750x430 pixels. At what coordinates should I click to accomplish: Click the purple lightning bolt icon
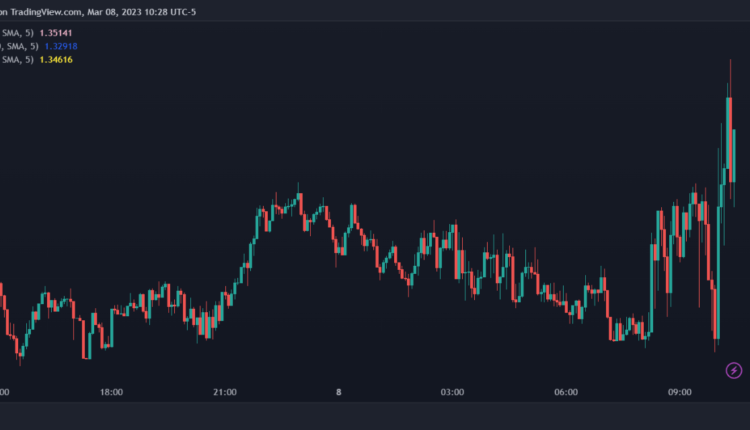(x=734, y=370)
